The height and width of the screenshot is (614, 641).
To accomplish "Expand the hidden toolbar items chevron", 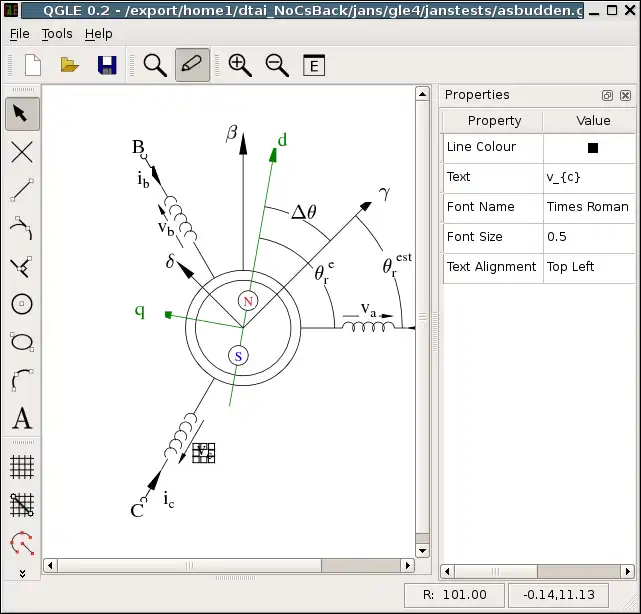I will coord(22,574).
